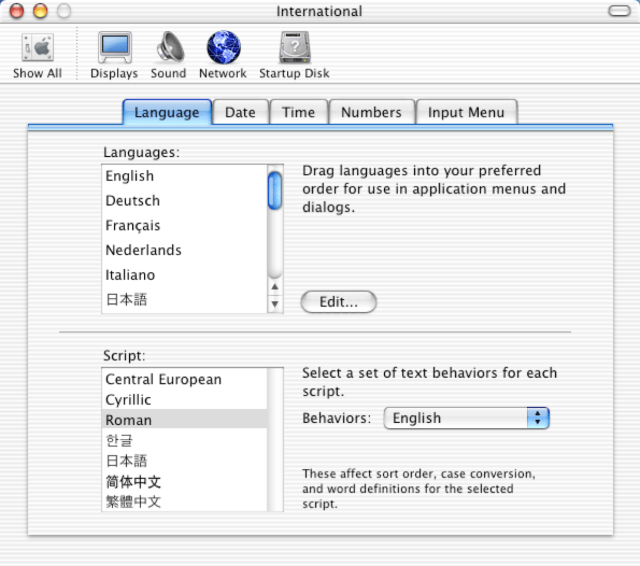The image size is (640, 566).
Task: Select 繁體中文 in the Script list
Action: coord(184,502)
